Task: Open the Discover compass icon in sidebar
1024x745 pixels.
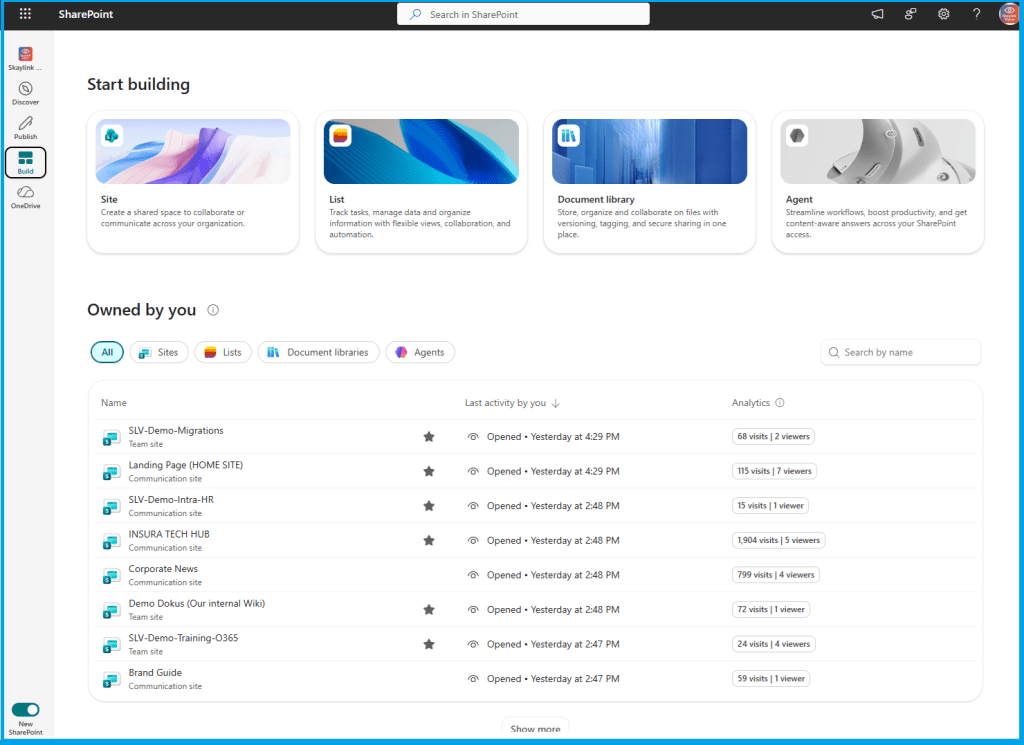Action: 26,89
